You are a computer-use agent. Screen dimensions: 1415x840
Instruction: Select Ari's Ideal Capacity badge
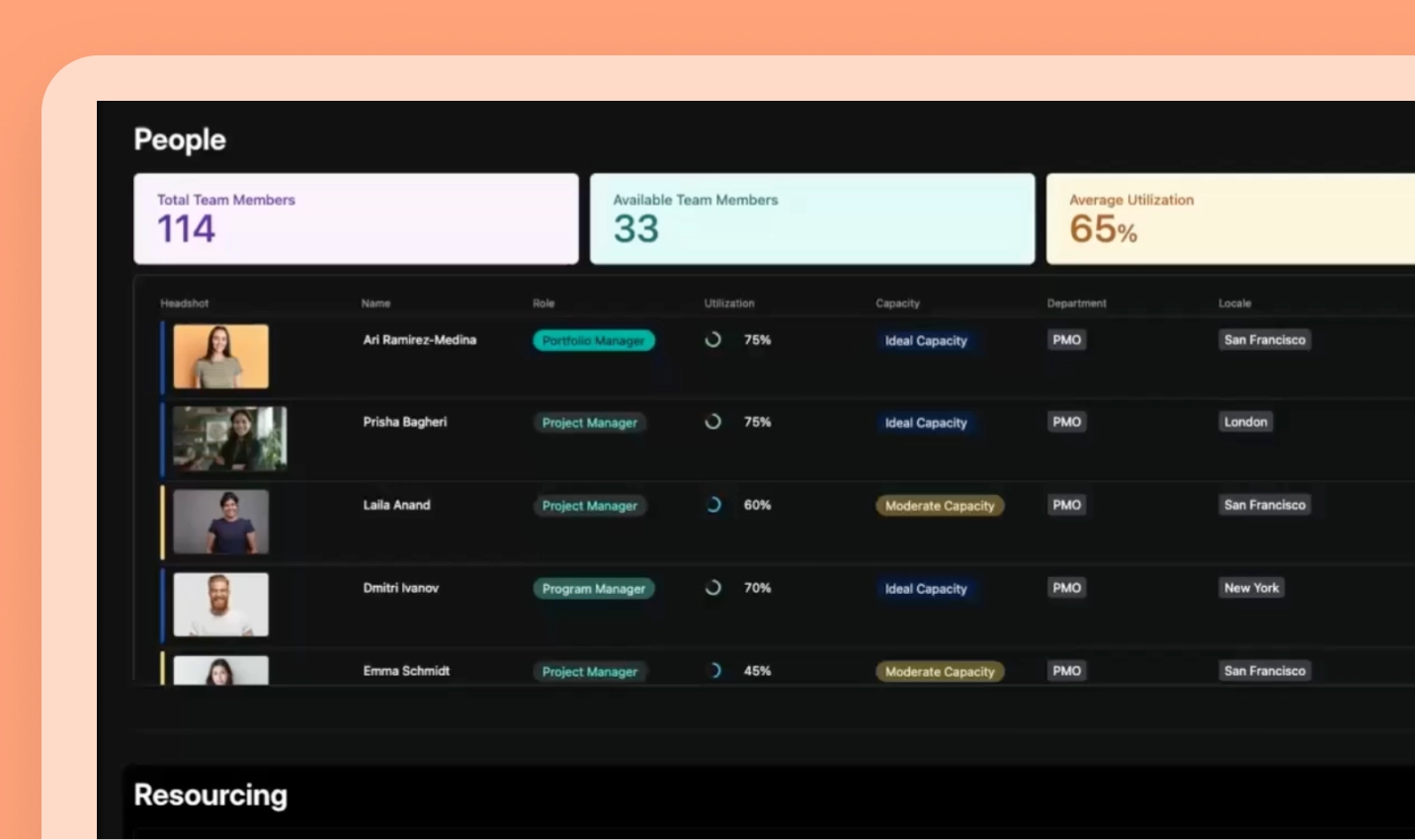(926, 341)
